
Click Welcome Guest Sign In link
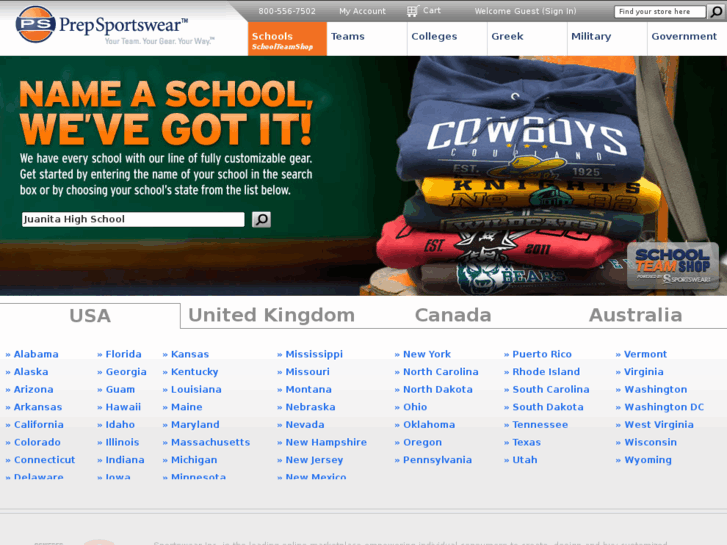(x=525, y=11)
